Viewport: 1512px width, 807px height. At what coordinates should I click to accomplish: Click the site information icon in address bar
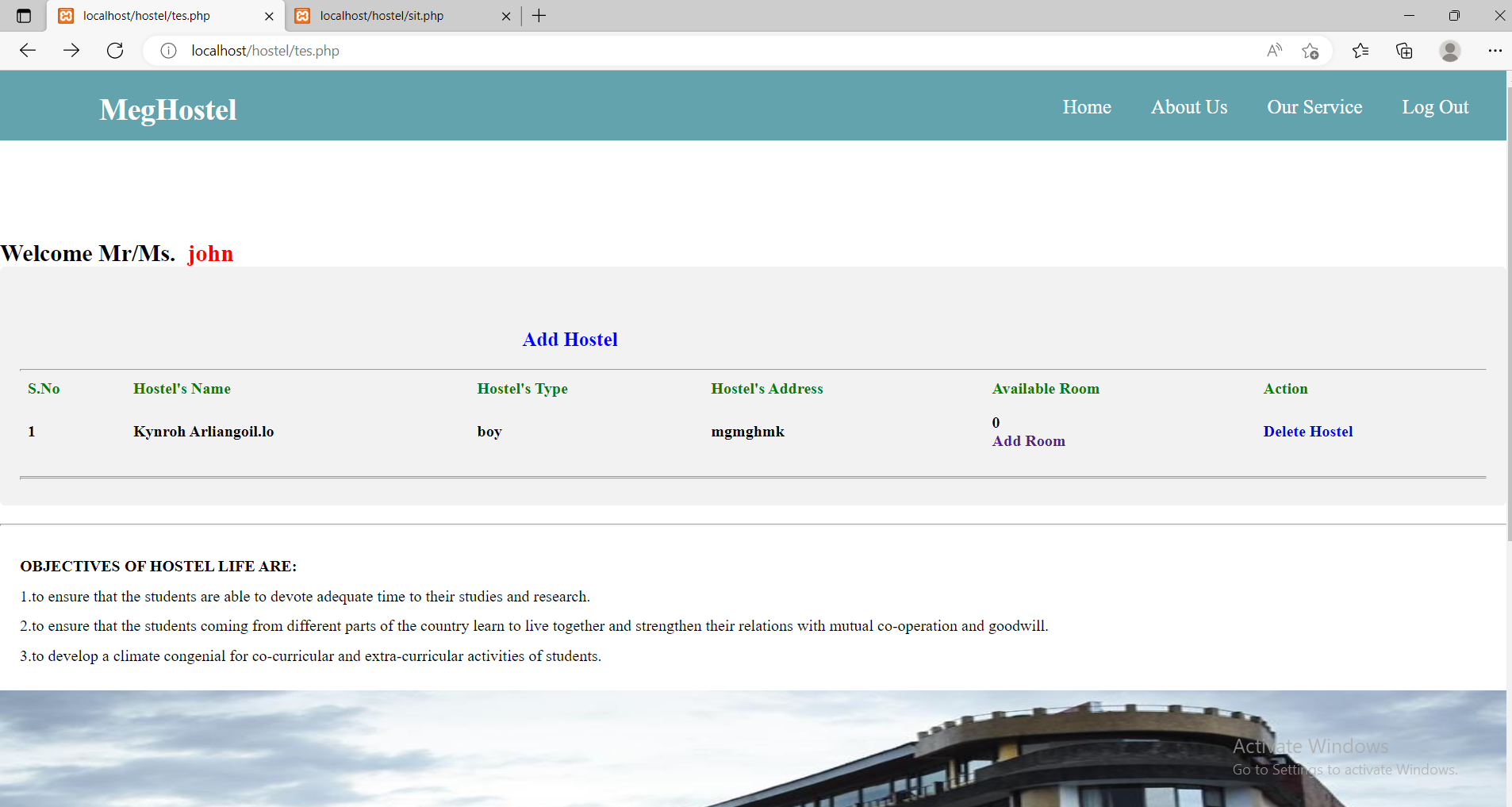coord(167,50)
